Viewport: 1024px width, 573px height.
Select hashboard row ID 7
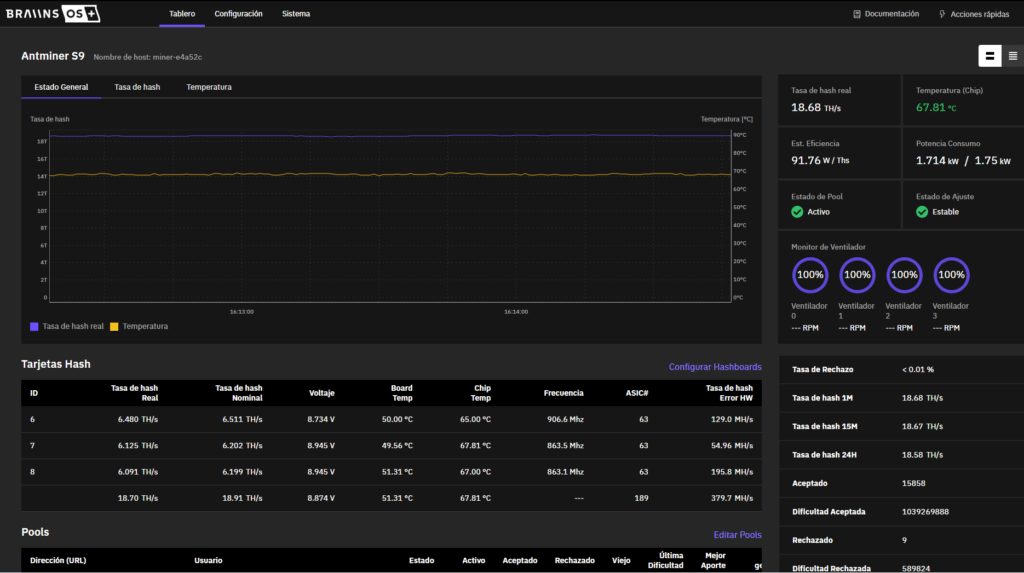(x=391, y=446)
